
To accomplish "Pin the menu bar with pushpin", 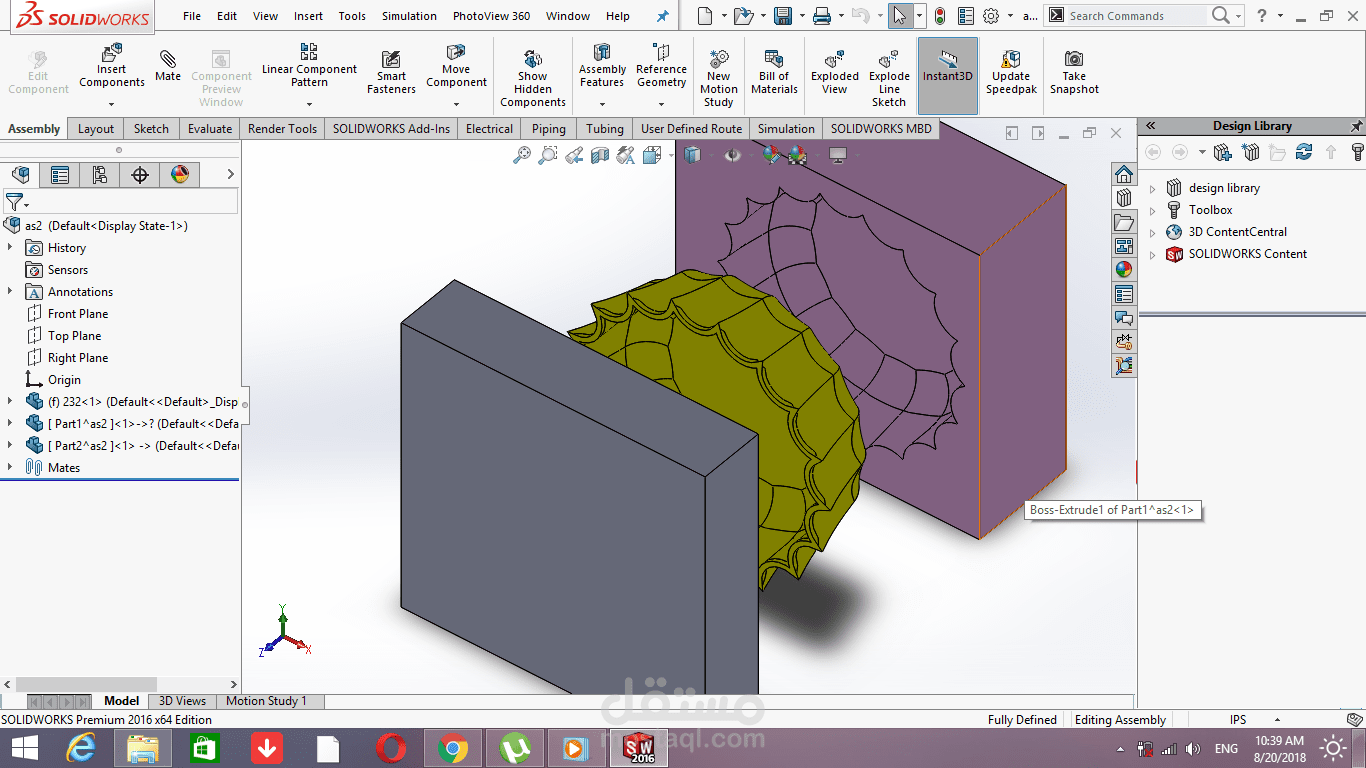I will [x=662, y=16].
